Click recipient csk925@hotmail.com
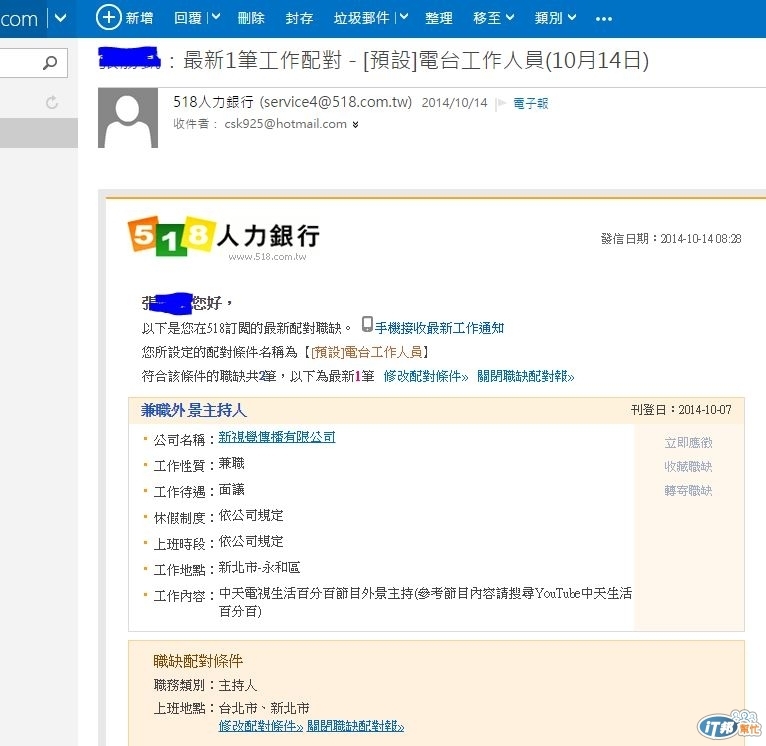766x746 pixels. click(x=285, y=124)
